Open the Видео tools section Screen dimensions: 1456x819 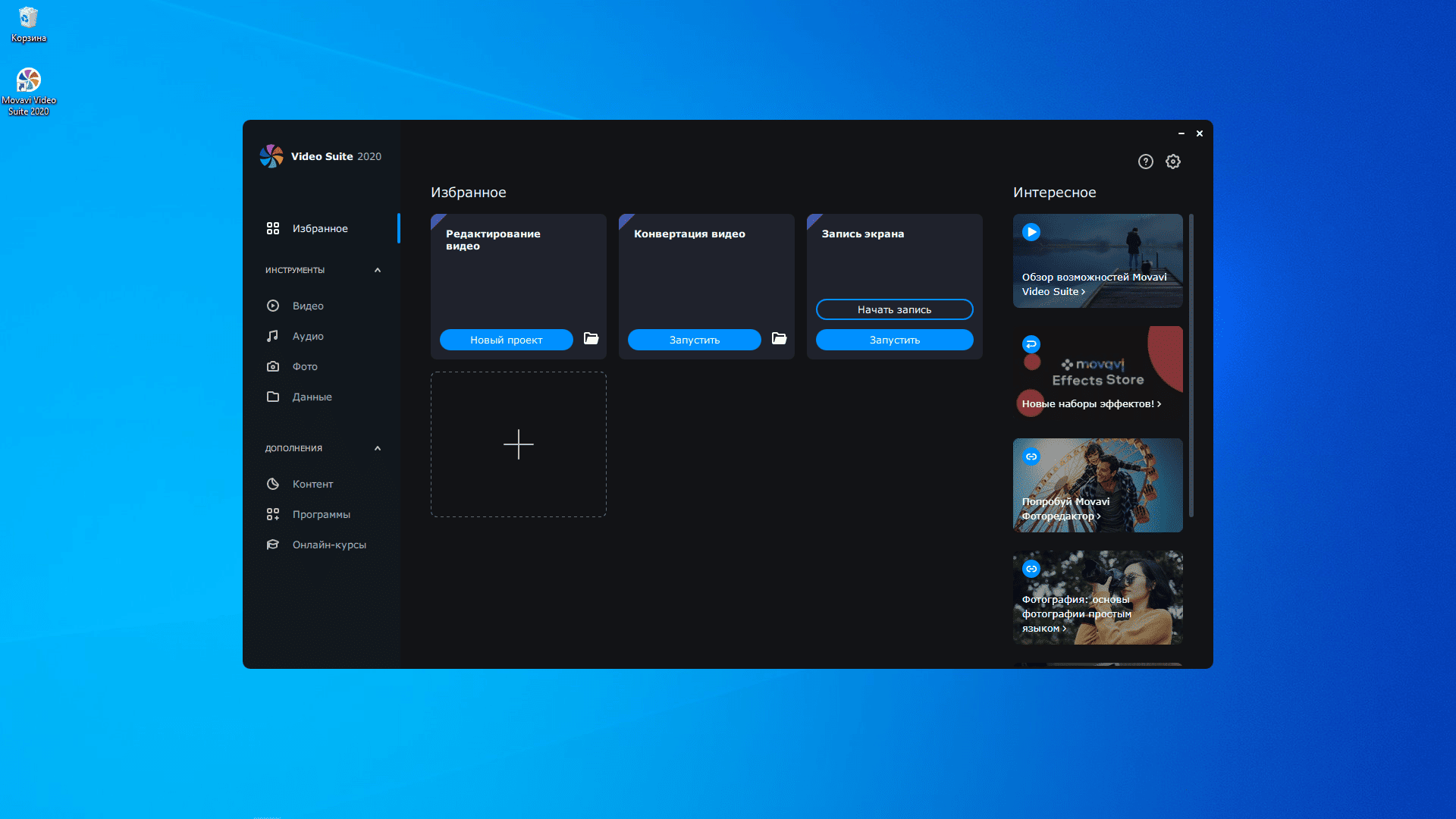point(322,306)
